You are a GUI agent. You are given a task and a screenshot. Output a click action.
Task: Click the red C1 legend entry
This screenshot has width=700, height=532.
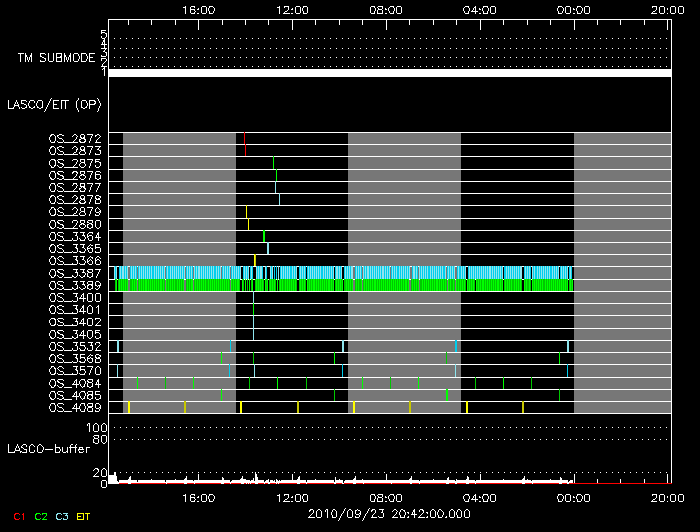point(15,515)
